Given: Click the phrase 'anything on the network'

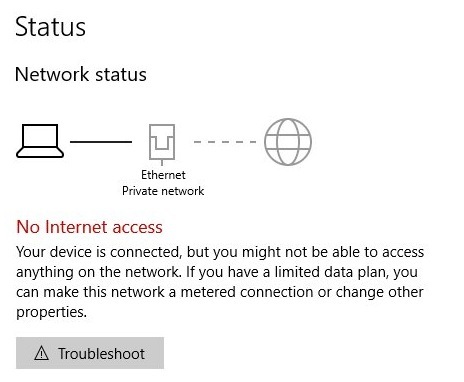Looking at the screenshot, I should pyautogui.click(x=99, y=272).
